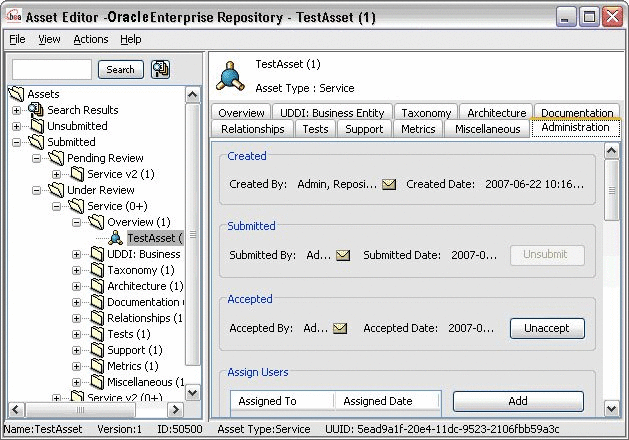
Task: Open the Help menu
Action: coord(131,39)
